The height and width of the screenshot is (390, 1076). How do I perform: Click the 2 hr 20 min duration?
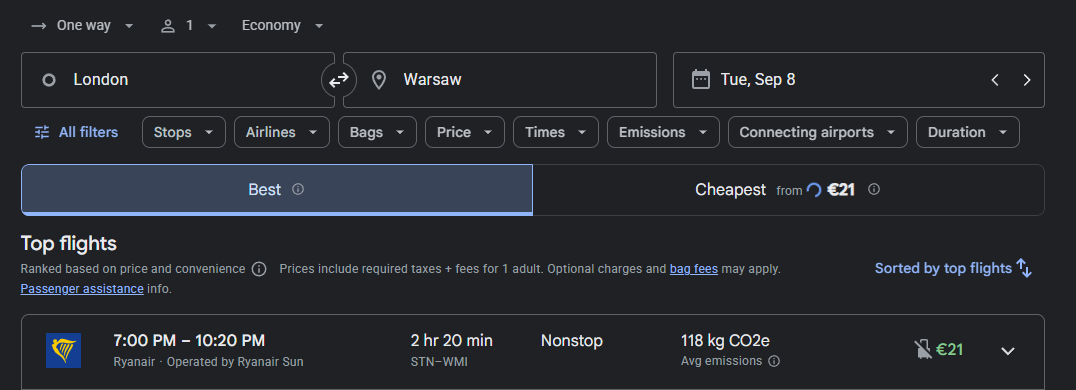click(452, 341)
